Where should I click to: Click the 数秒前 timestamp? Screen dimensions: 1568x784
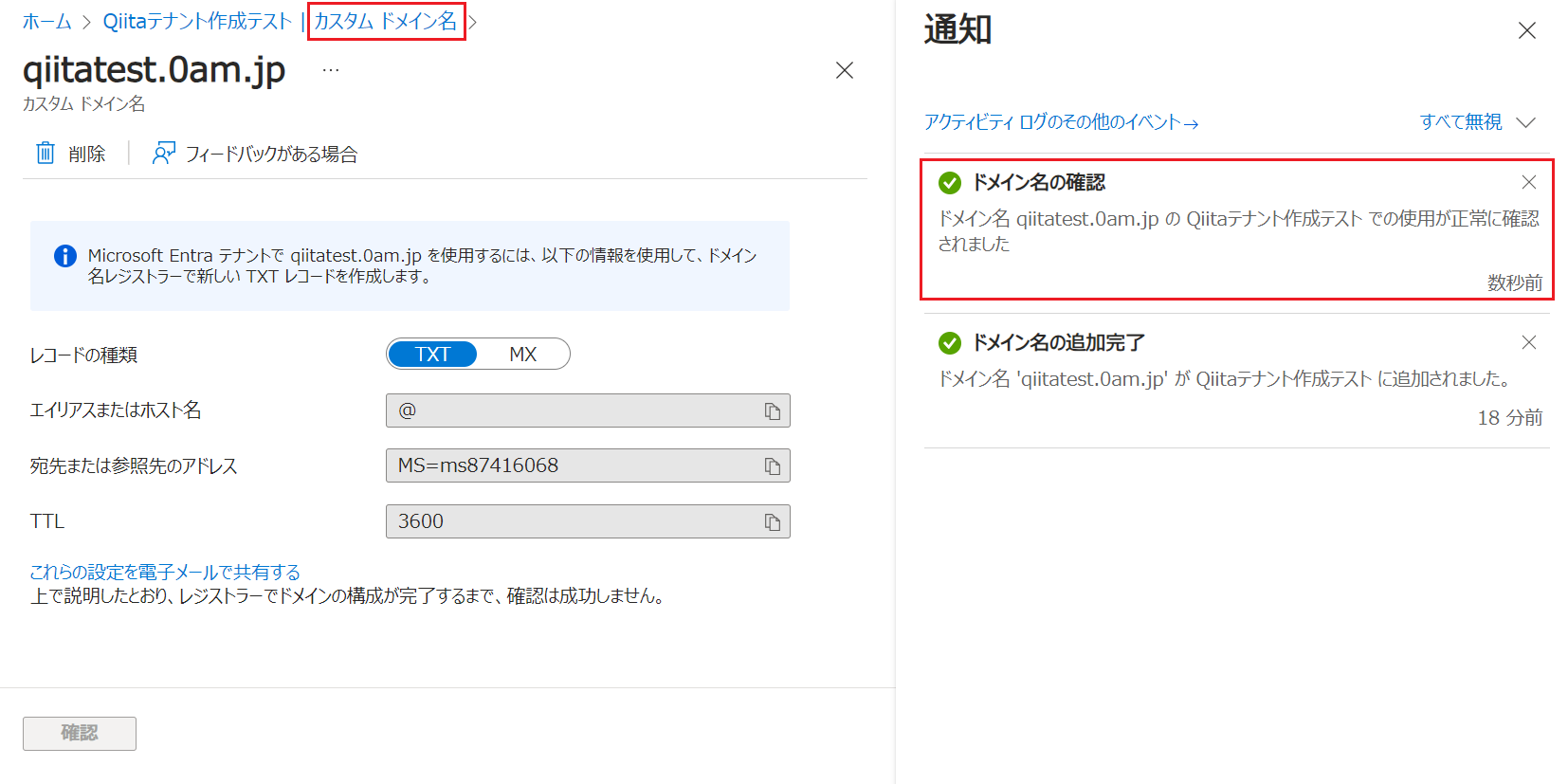click(1515, 283)
